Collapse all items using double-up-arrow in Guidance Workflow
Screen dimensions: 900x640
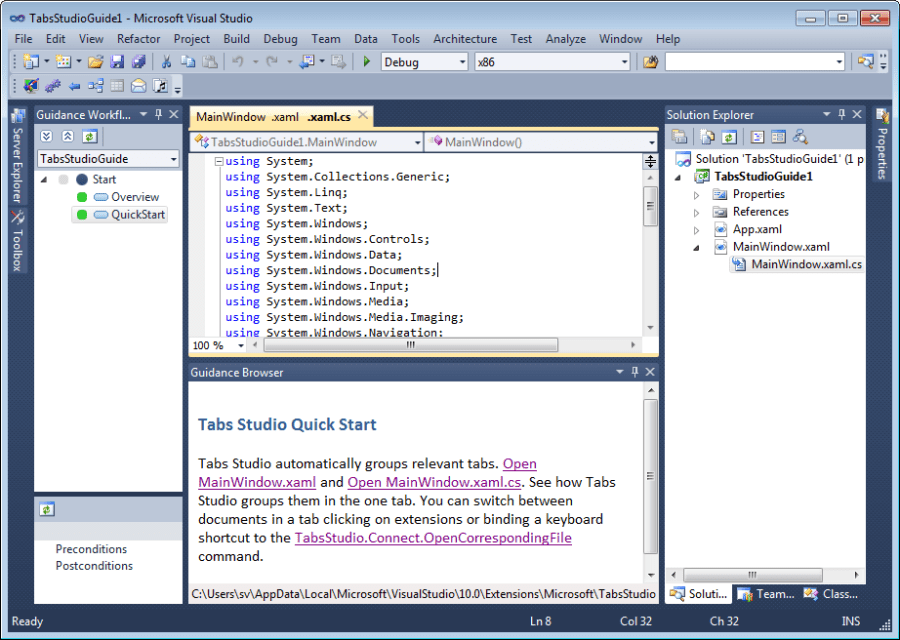[x=68, y=137]
